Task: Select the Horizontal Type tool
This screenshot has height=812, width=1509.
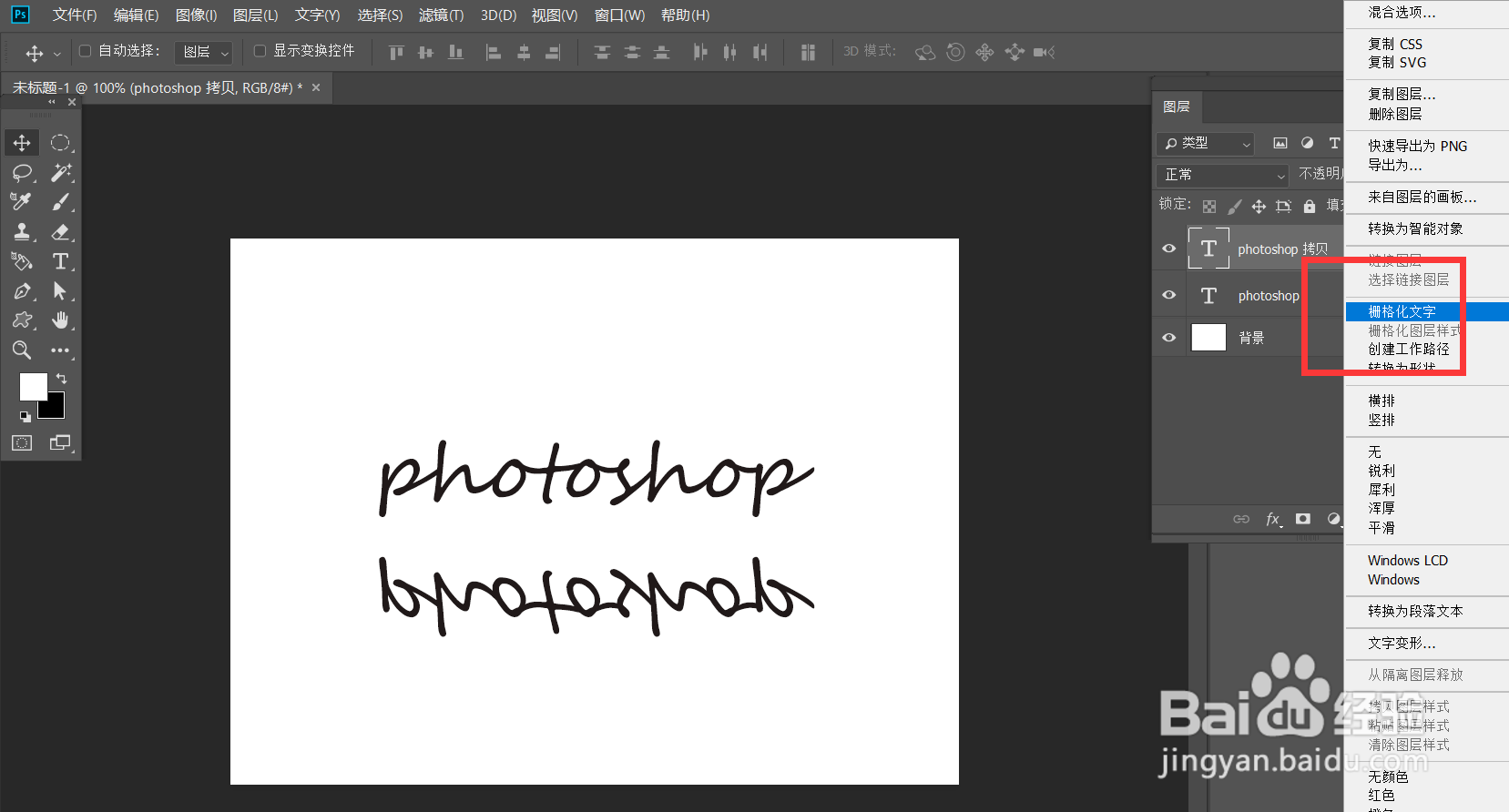Action: pyautogui.click(x=60, y=261)
